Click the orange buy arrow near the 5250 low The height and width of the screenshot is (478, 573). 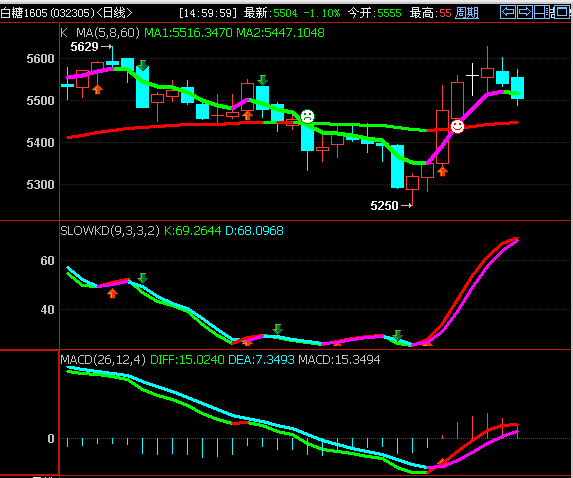[442, 171]
